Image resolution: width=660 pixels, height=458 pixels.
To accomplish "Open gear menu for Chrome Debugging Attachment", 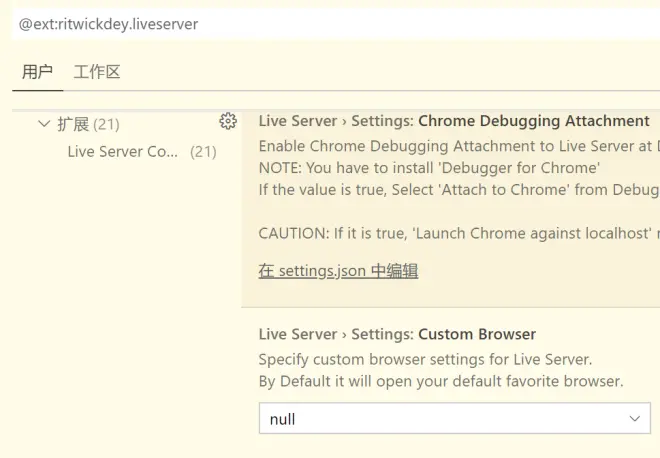I will [x=228, y=121].
